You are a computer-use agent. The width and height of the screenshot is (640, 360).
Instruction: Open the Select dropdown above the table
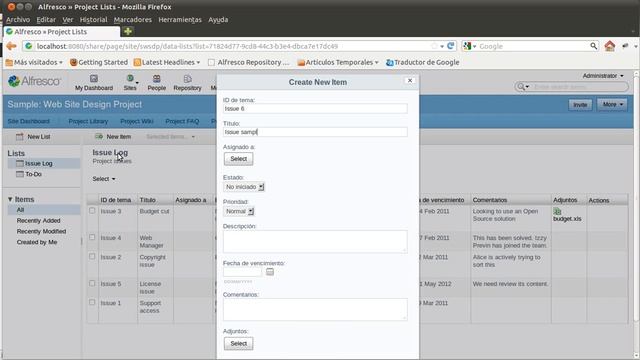104,179
